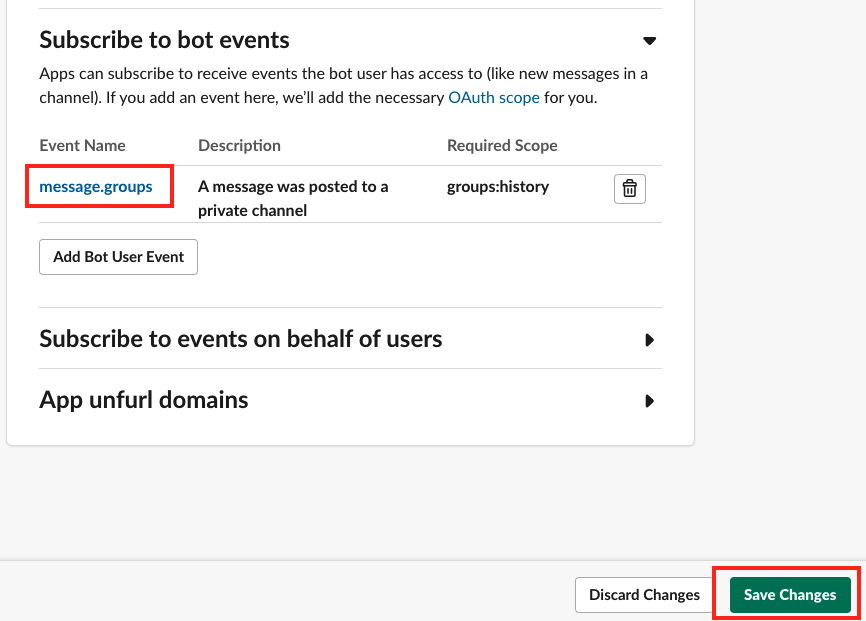Screen dimensions: 866x621
Task: Open the message.groups event link
Action: pos(96,187)
